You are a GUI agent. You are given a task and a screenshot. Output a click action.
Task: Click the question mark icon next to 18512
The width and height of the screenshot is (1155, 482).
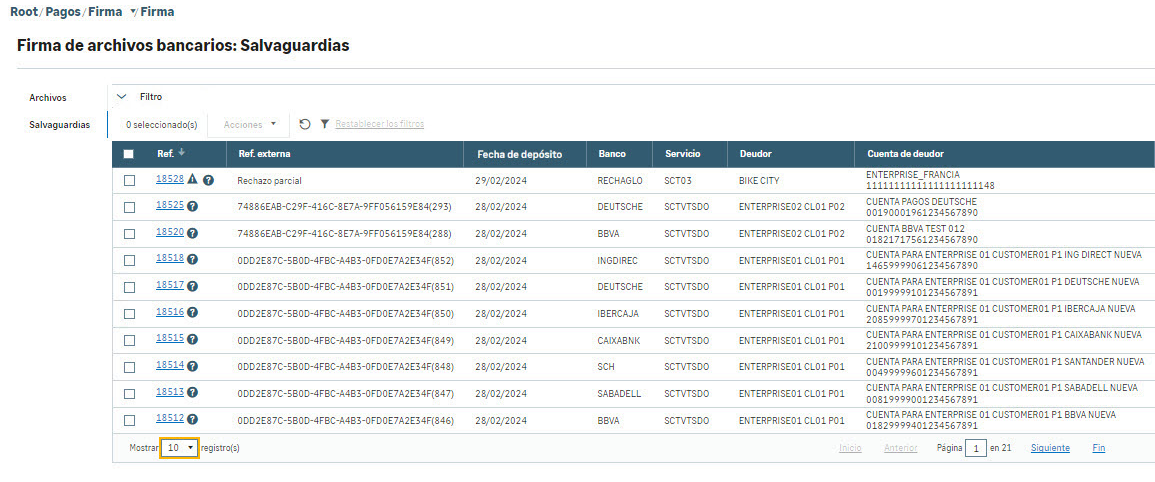(192, 420)
